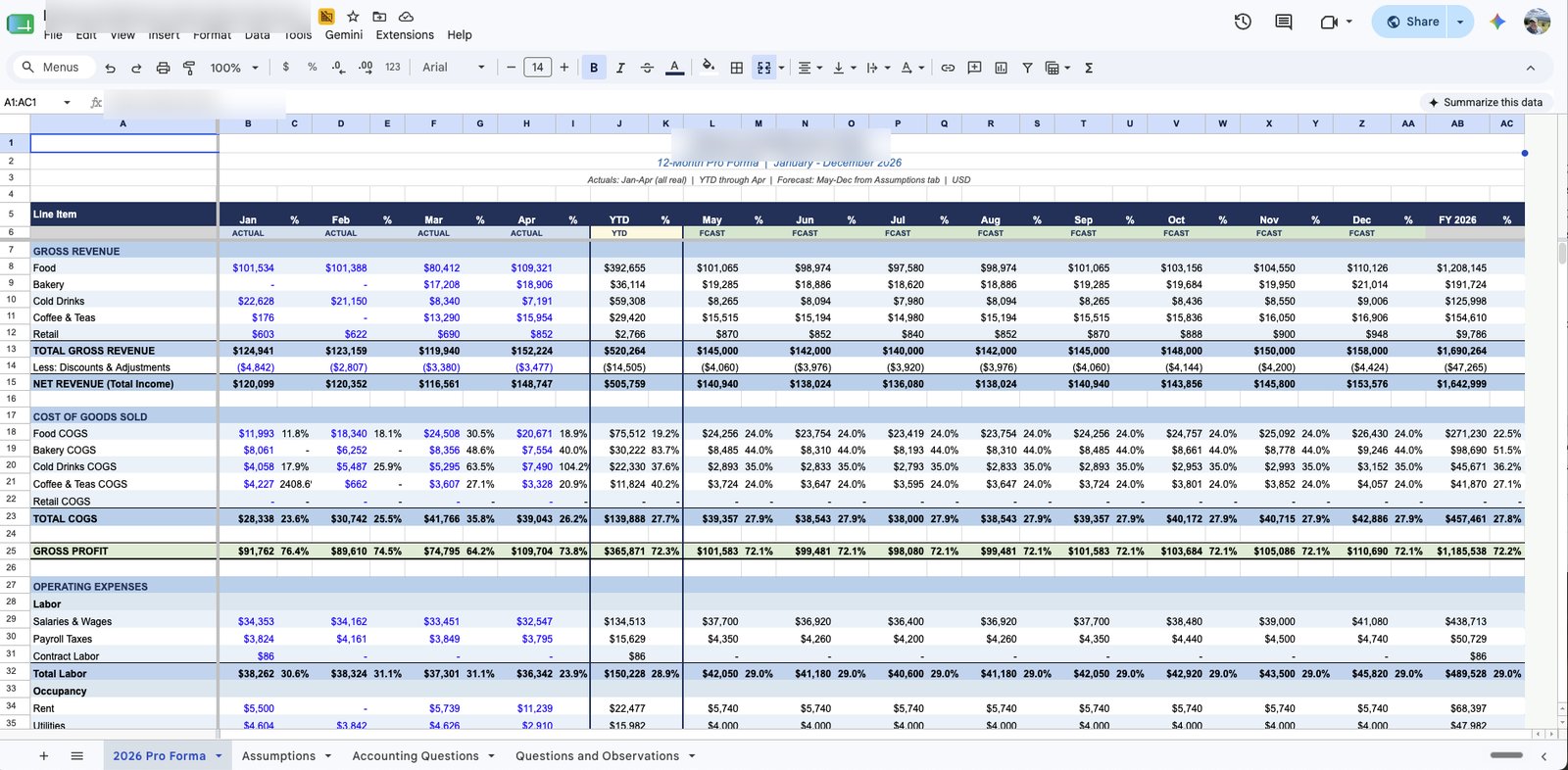This screenshot has height=770, width=1568.
Task: Click the Redo icon in the toolbar
Action: coord(136,68)
